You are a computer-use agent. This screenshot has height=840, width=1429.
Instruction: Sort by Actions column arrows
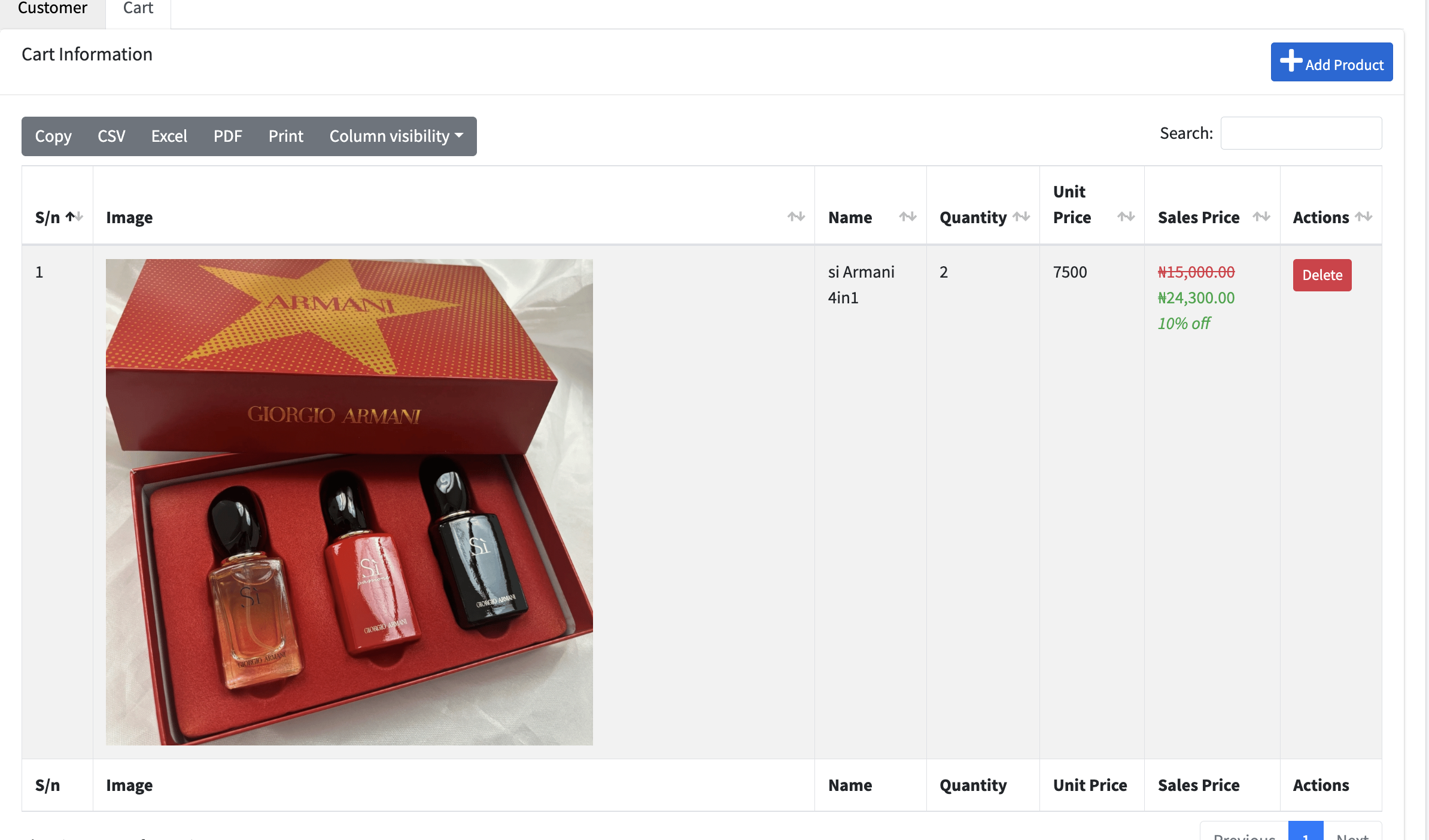tap(1364, 217)
